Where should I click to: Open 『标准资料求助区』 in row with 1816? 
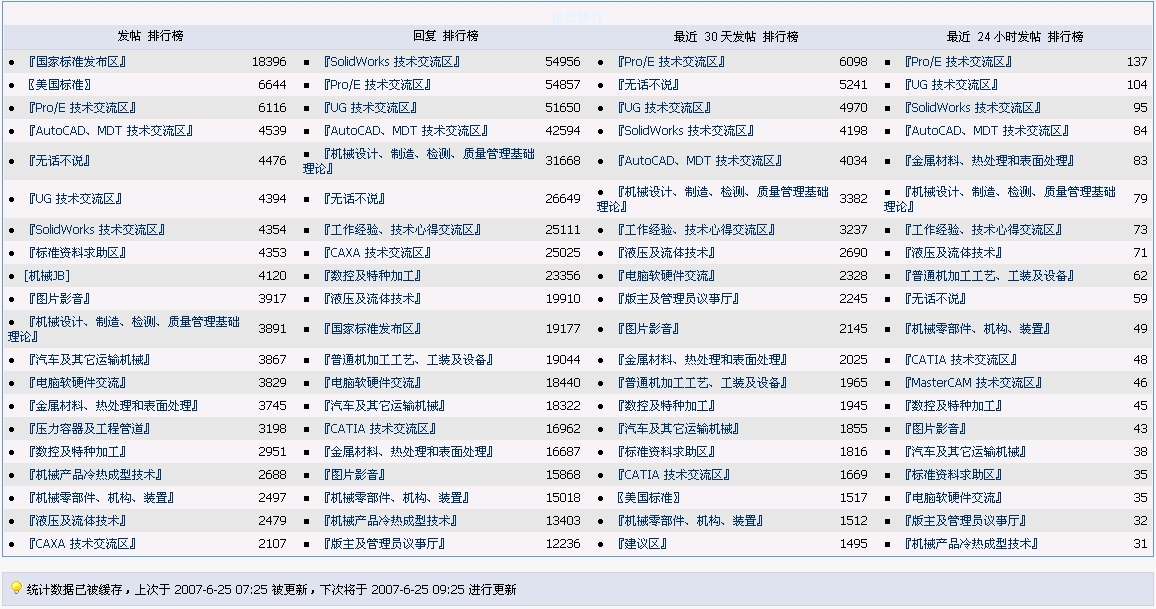pos(666,452)
